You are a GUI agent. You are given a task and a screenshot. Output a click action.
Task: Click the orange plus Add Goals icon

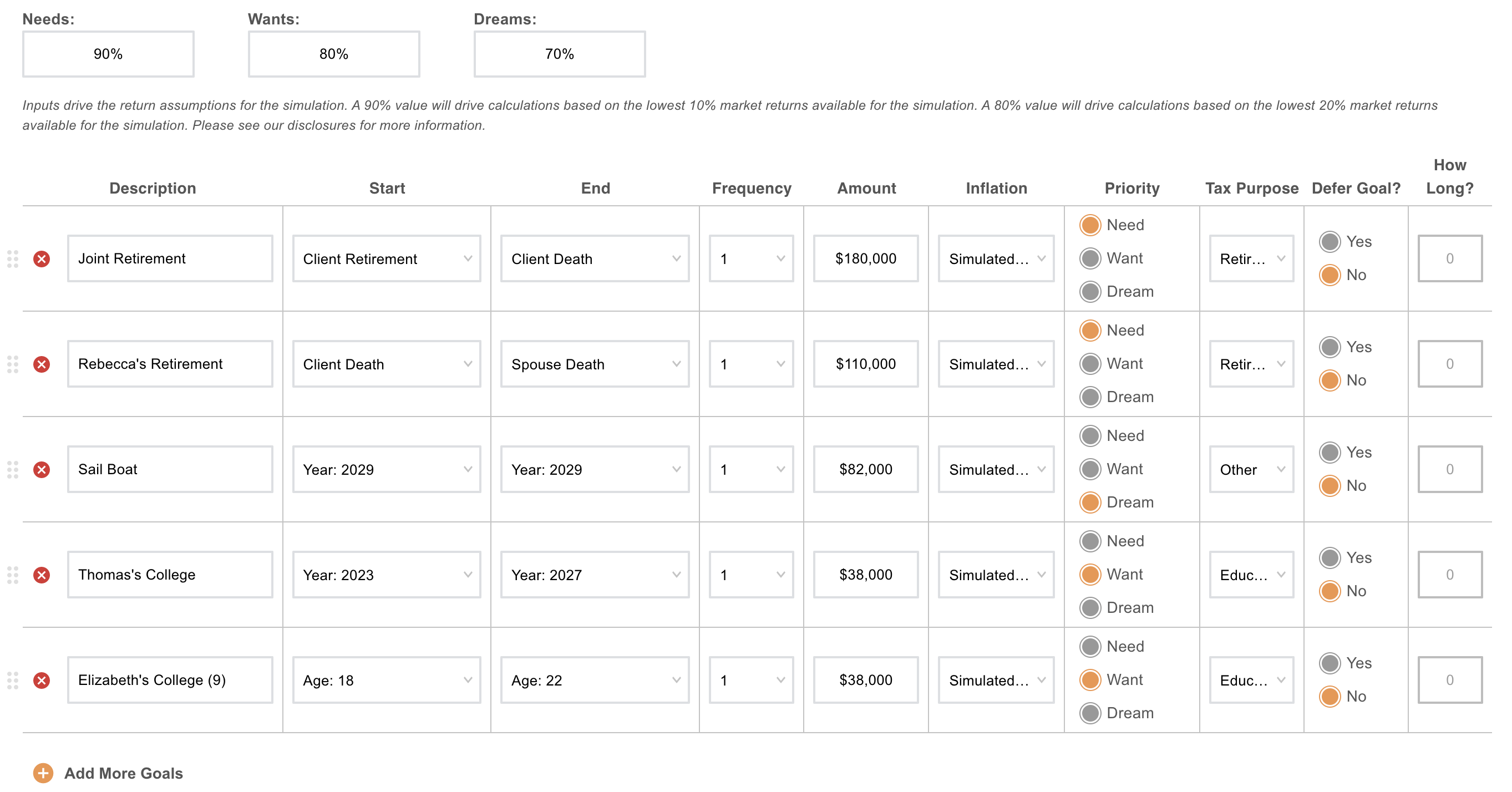pos(43,773)
